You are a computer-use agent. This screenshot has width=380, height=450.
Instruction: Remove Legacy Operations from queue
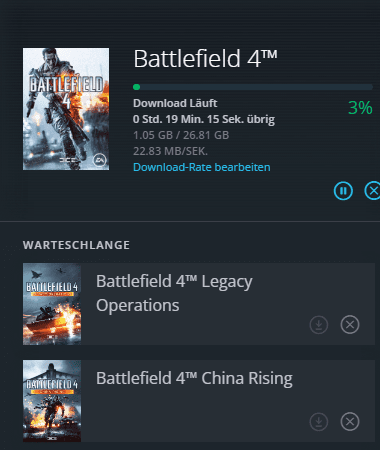(350, 324)
